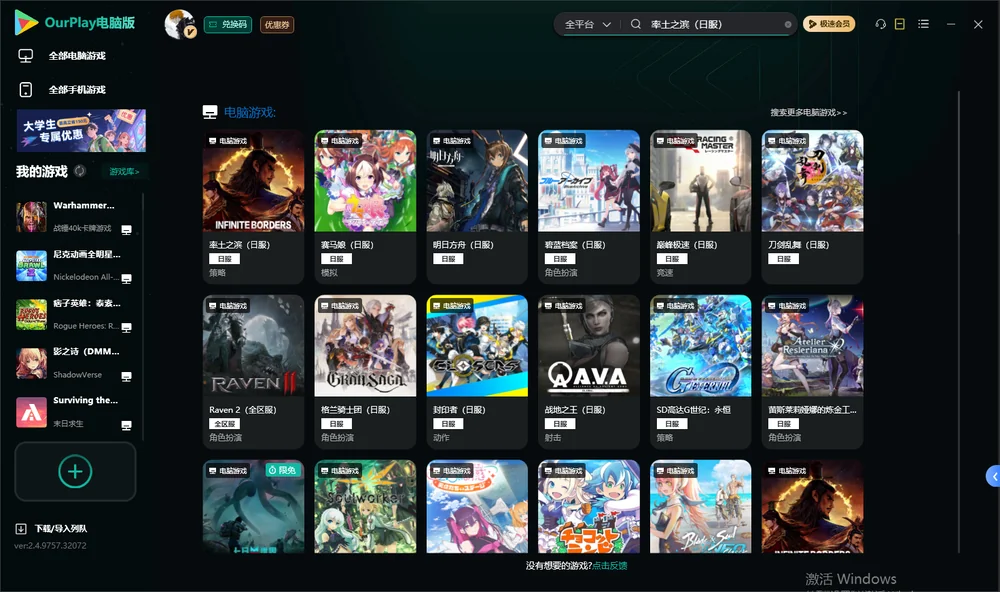Click the OurPlay logo at top left
This screenshot has height=592, width=1000.
(75, 22)
